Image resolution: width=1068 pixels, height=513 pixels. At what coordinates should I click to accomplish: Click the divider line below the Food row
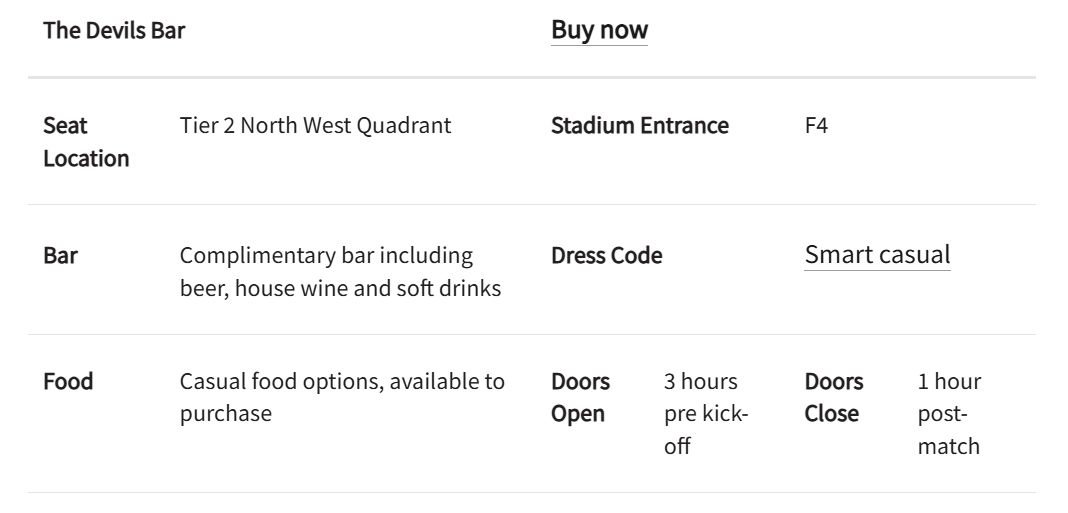pos(532,492)
